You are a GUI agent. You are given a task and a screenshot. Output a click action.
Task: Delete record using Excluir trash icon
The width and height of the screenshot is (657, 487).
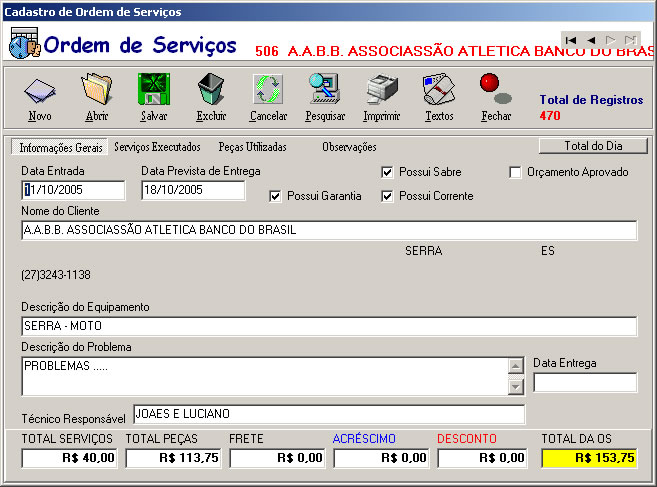pyautogui.click(x=211, y=89)
